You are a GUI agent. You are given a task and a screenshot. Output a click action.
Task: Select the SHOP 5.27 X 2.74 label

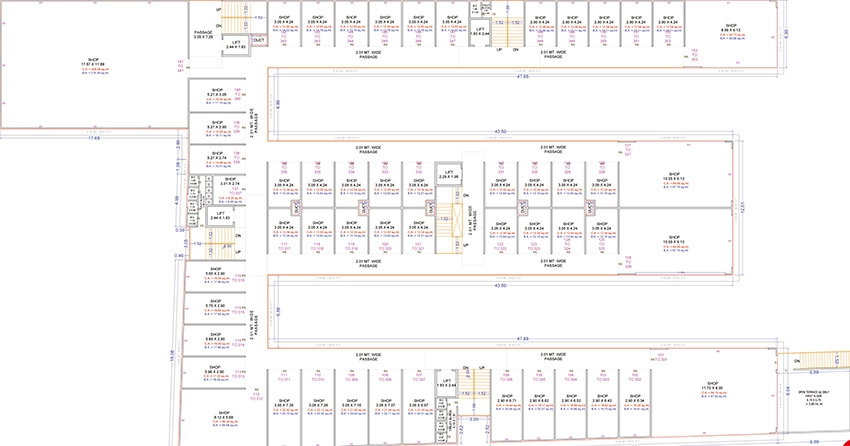click(217, 156)
